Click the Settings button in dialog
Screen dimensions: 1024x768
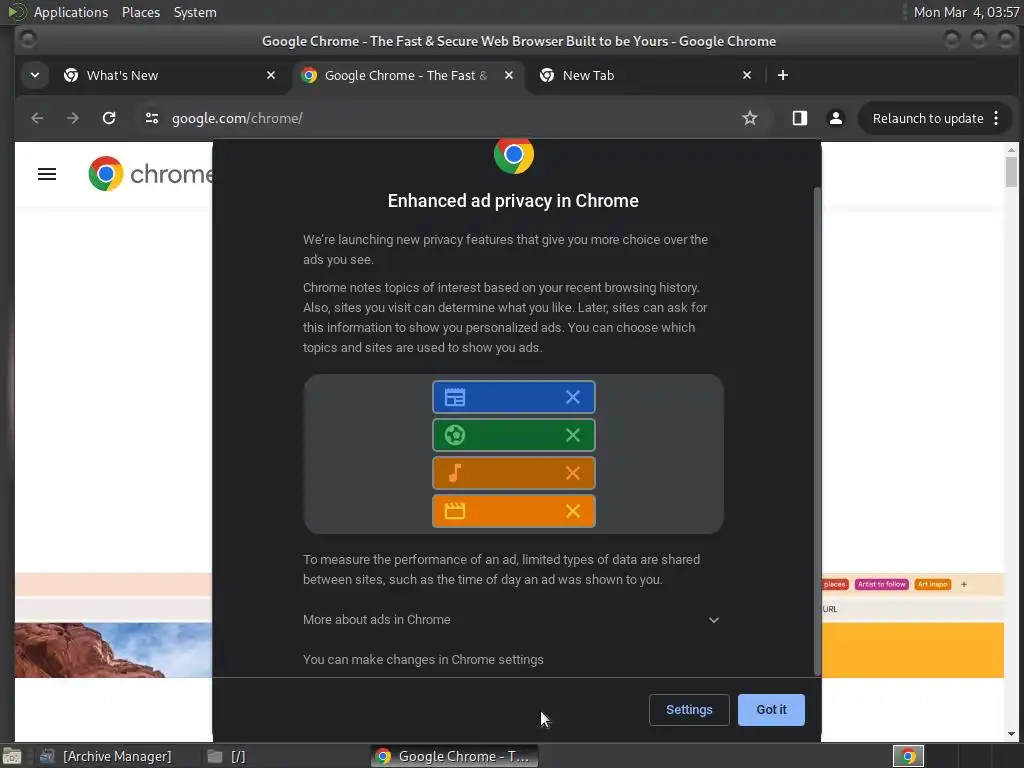tap(689, 710)
